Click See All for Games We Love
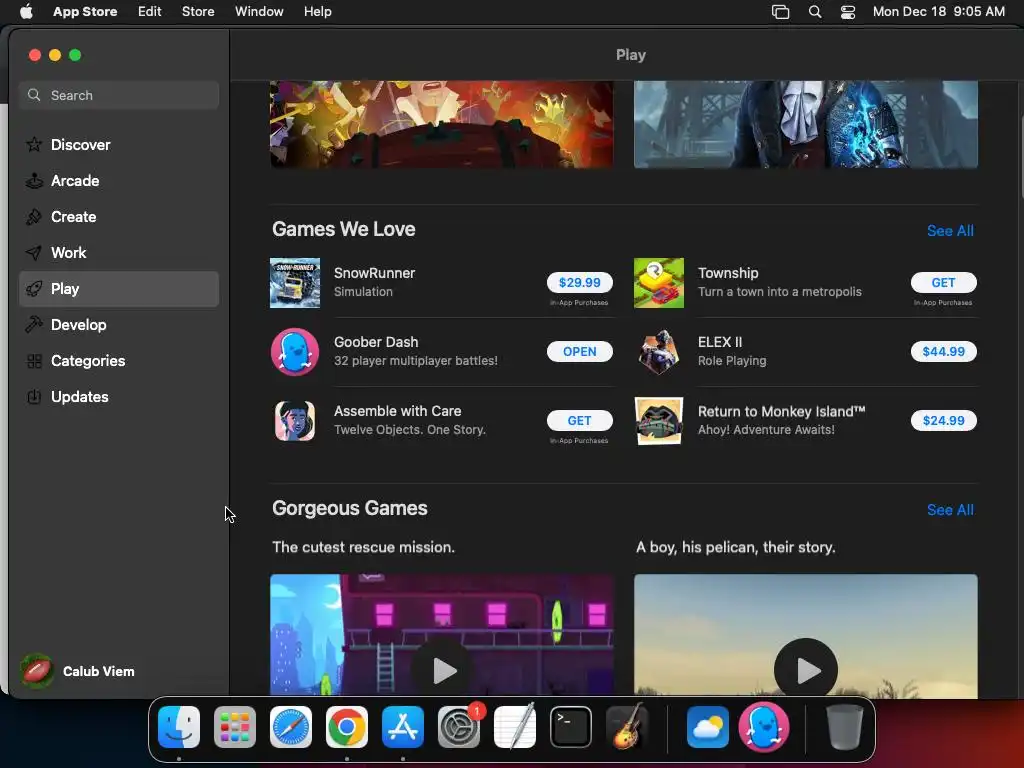Screen dimensions: 1024x768 pyautogui.click(x=950, y=231)
